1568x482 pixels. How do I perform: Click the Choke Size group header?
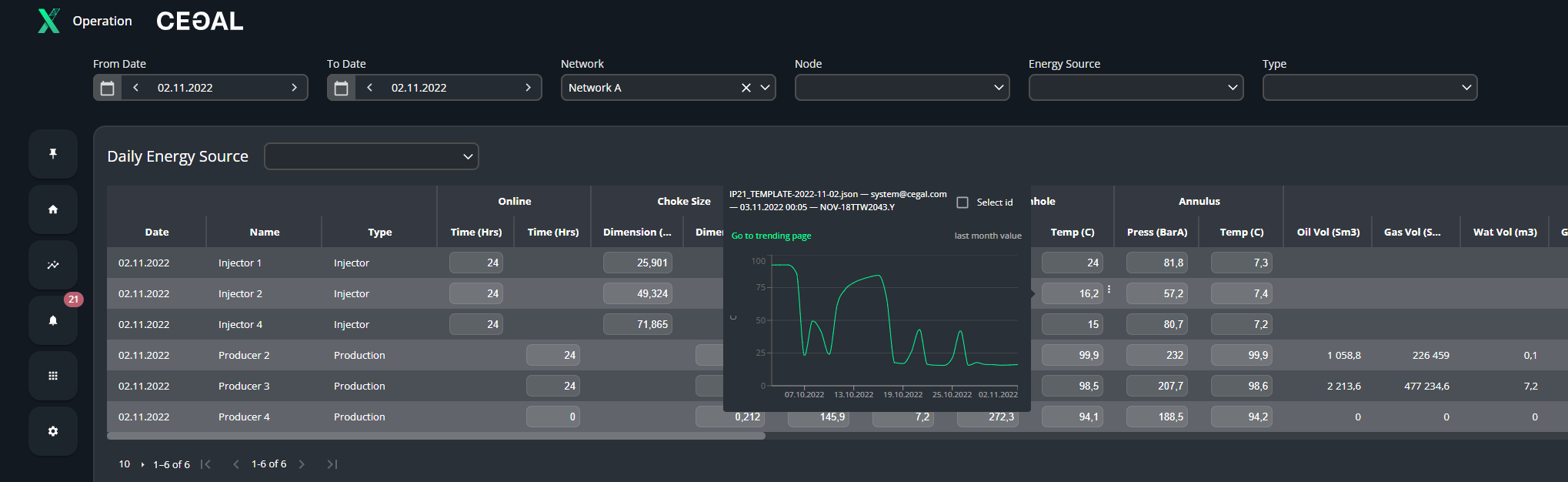pos(684,201)
